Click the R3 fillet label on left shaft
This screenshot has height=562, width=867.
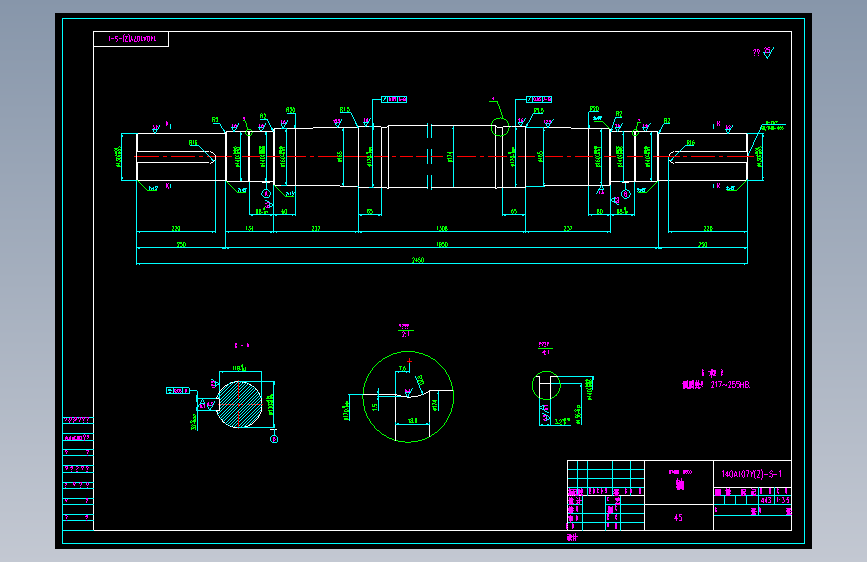click(215, 119)
